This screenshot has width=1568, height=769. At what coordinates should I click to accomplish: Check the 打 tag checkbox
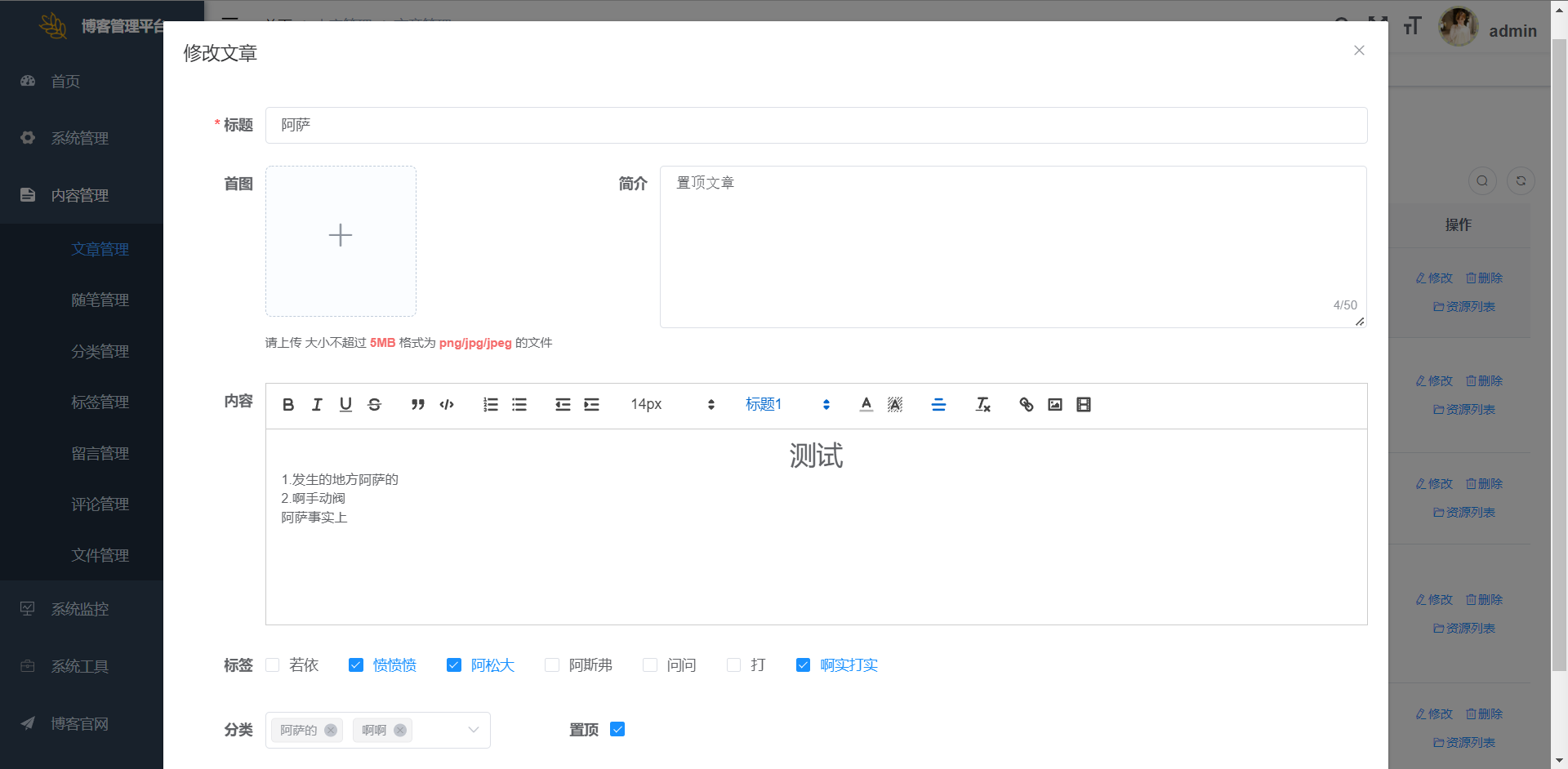coord(734,665)
